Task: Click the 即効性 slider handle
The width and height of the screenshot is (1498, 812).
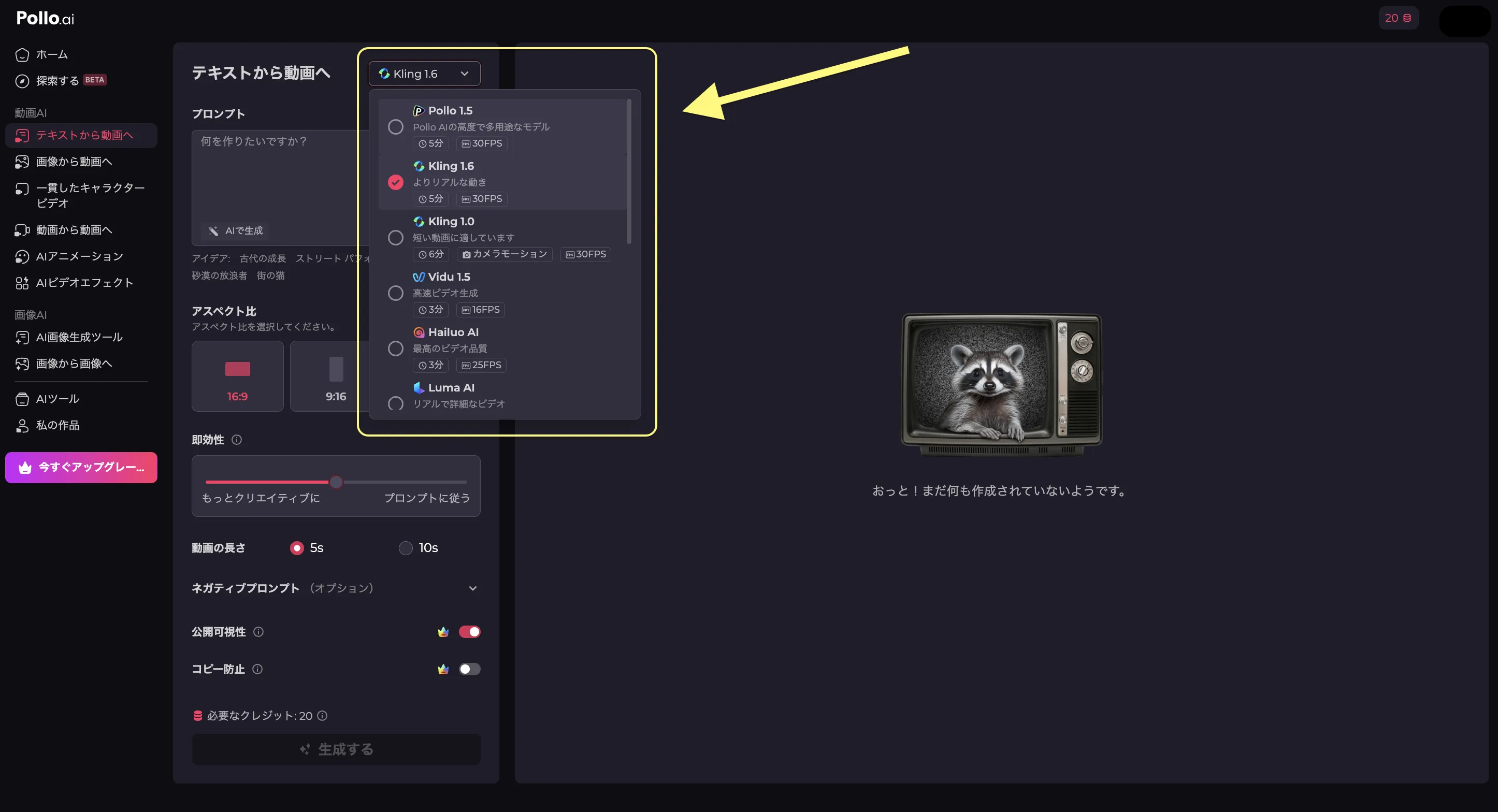Action: (x=336, y=482)
